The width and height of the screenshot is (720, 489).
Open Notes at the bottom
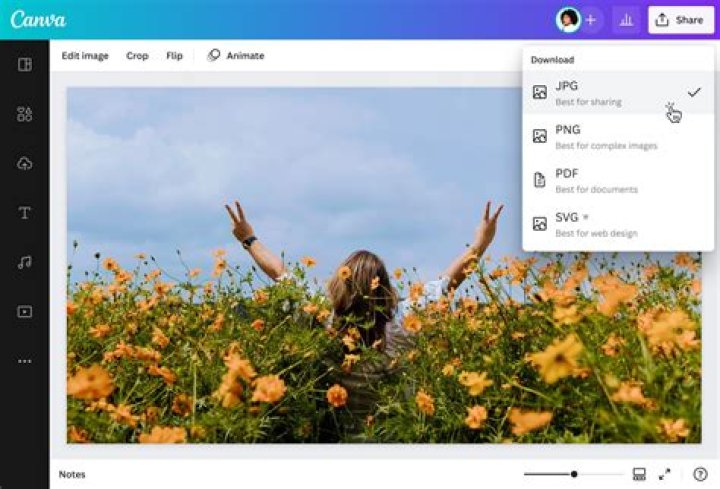[72, 474]
